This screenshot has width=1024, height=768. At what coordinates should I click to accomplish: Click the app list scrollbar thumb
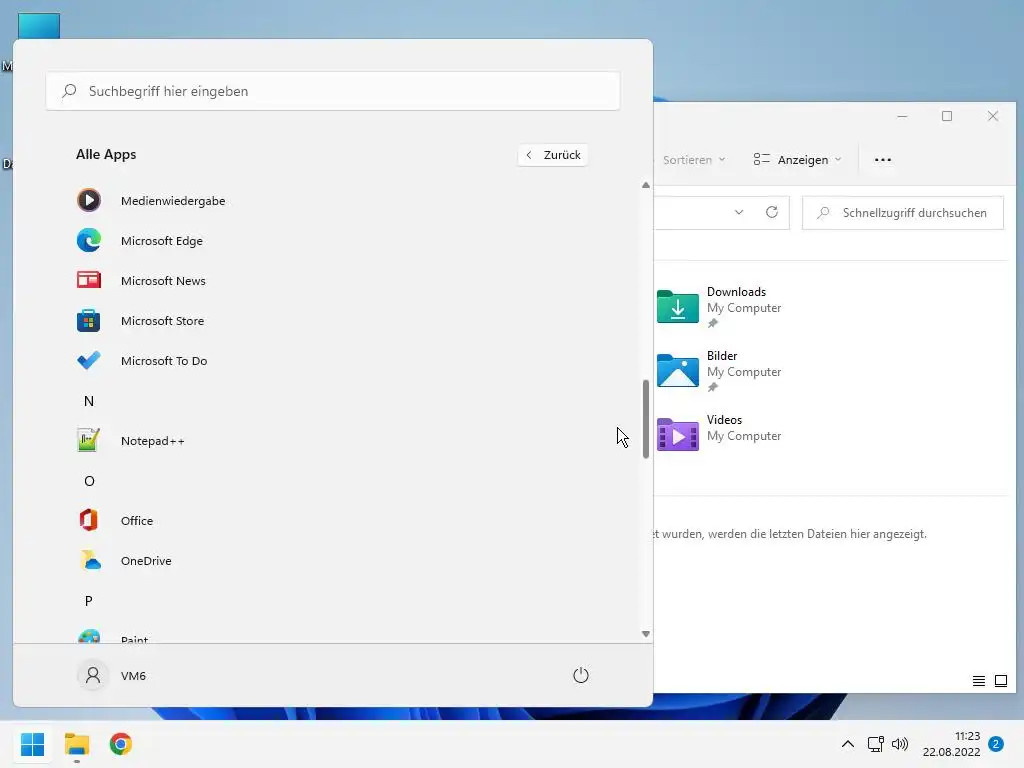(646, 419)
